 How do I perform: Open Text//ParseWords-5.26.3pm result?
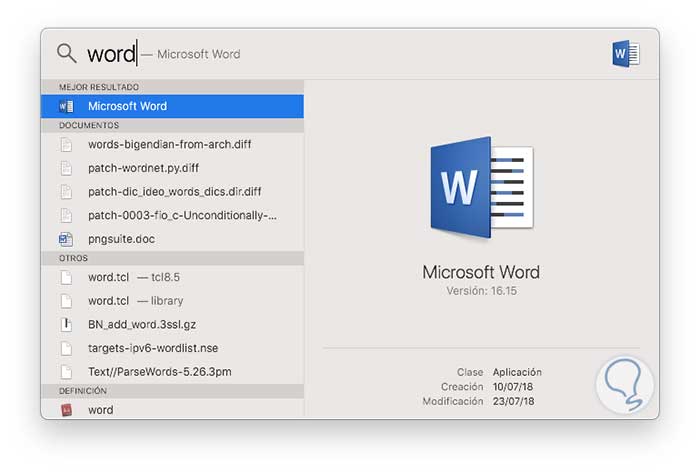pyautogui.click(x=172, y=372)
